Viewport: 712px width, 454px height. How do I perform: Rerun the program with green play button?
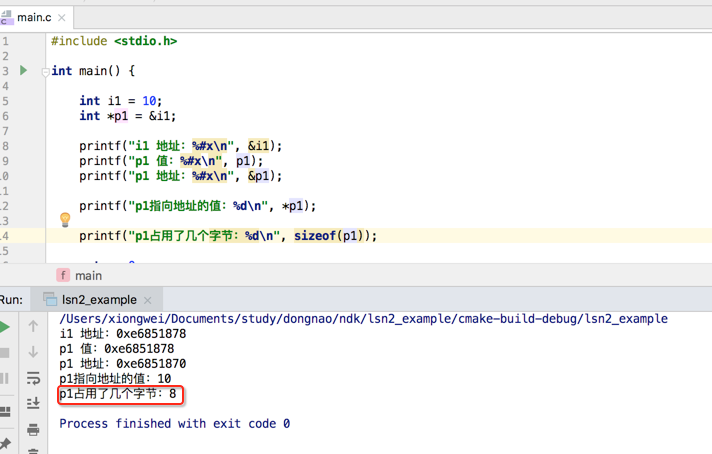click(x=5, y=327)
